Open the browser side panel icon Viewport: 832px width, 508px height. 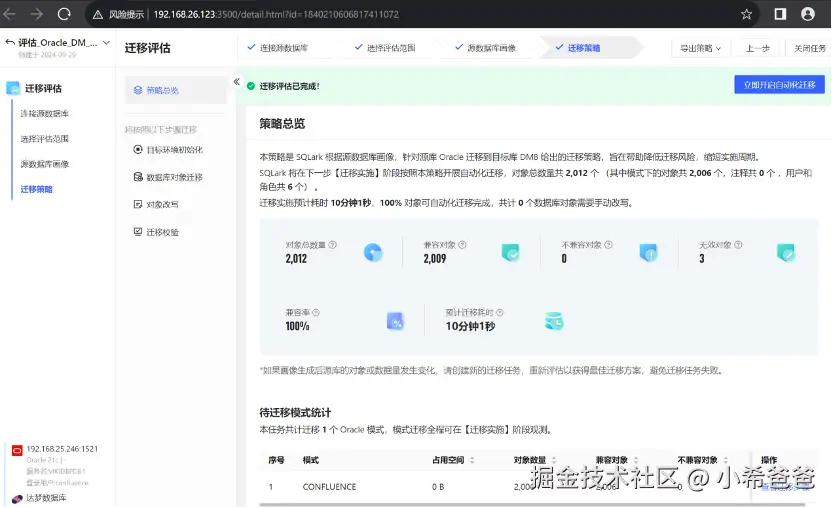(780, 14)
